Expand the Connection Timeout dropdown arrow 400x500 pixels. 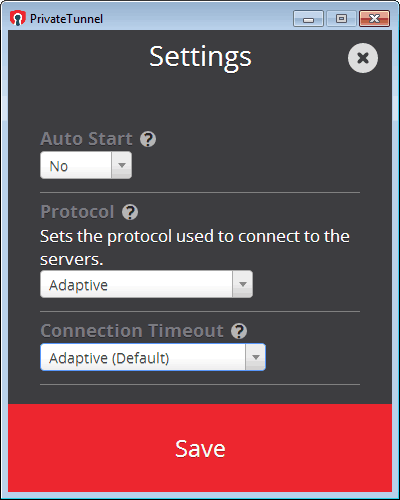pos(256,357)
